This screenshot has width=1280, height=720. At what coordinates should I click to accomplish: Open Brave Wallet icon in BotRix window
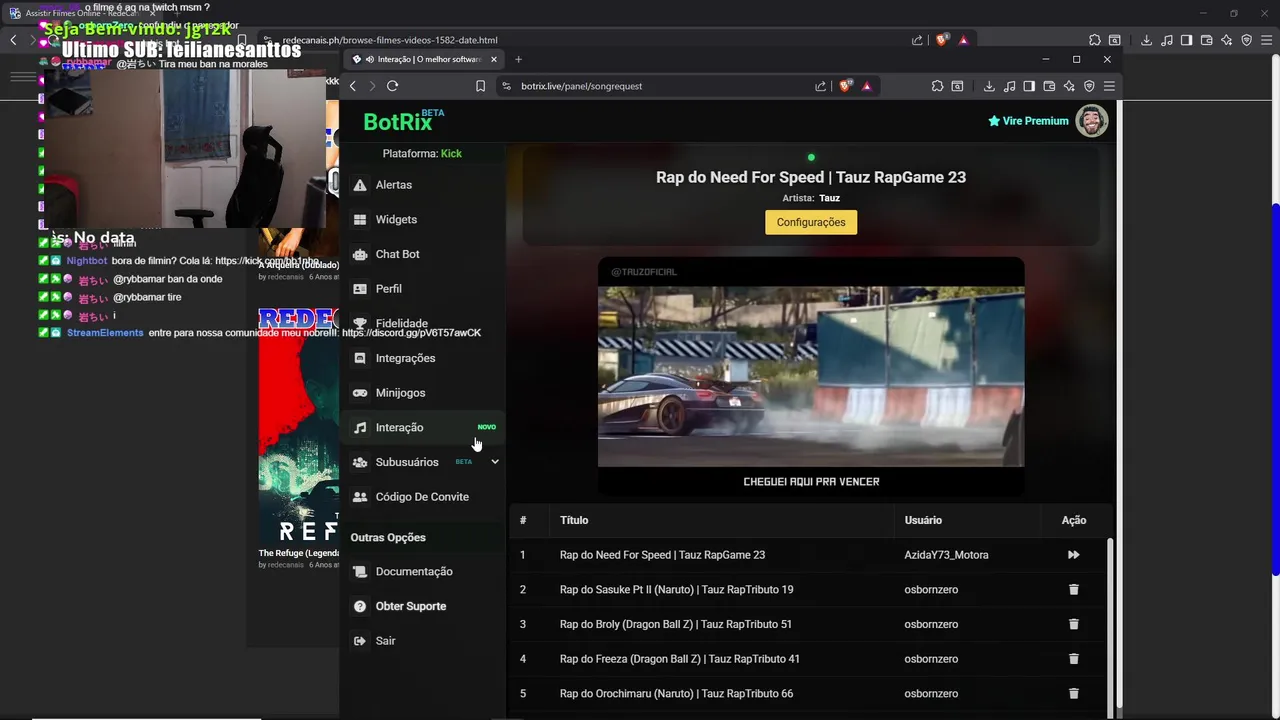tap(1049, 86)
